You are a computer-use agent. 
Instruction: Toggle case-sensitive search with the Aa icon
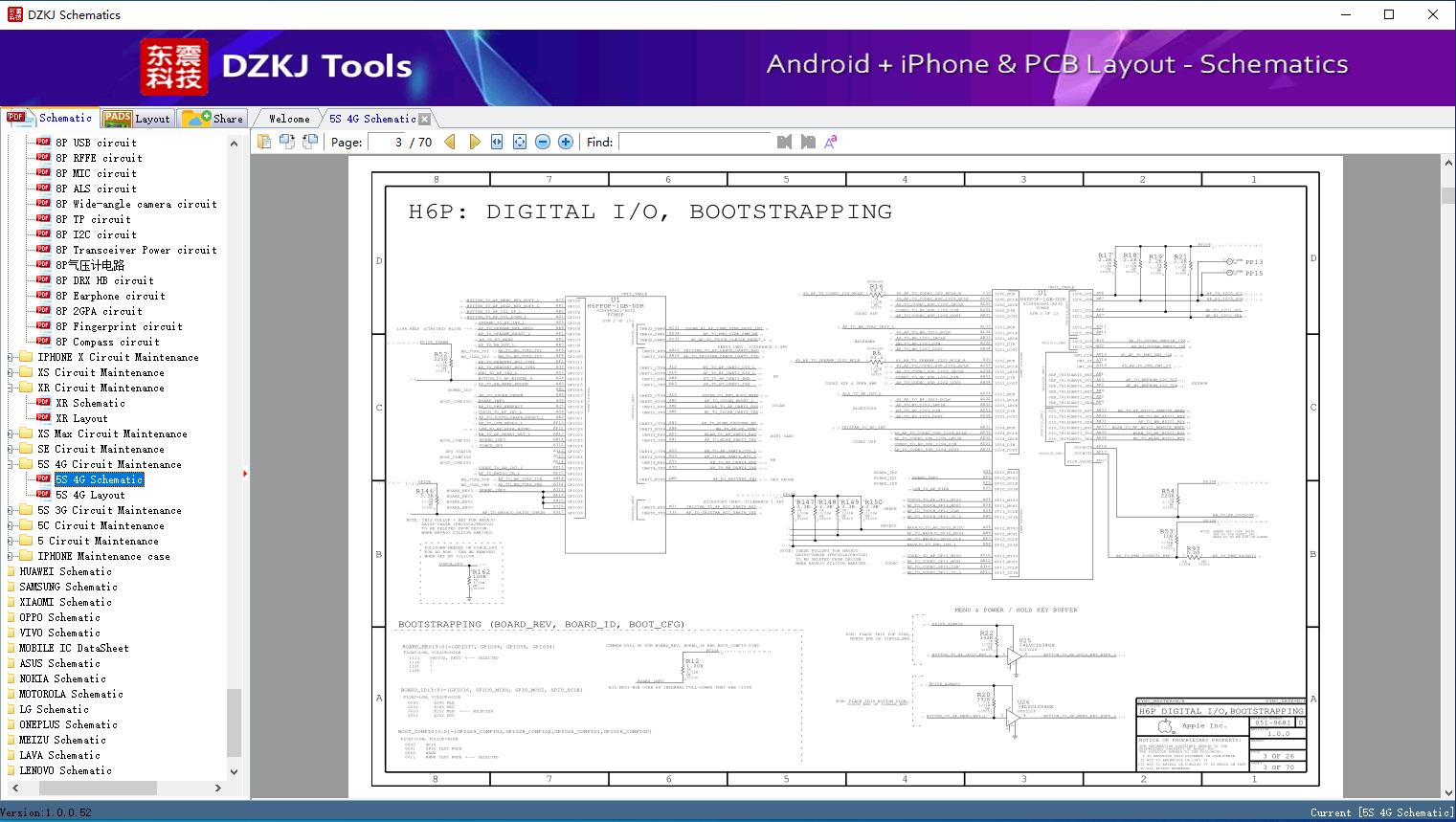point(829,142)
